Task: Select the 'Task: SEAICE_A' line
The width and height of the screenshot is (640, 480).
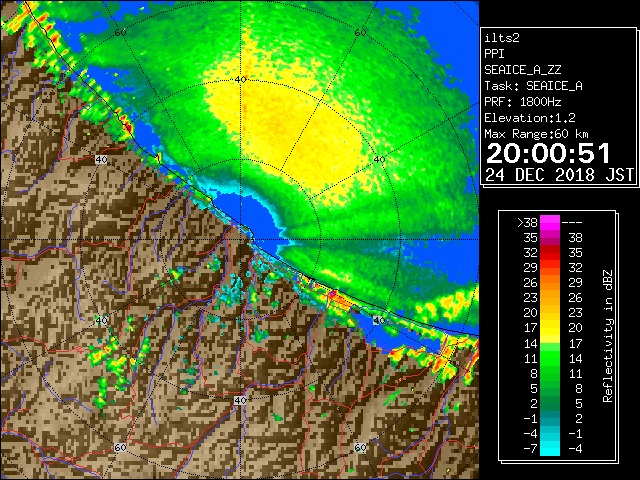Action: 533,86
